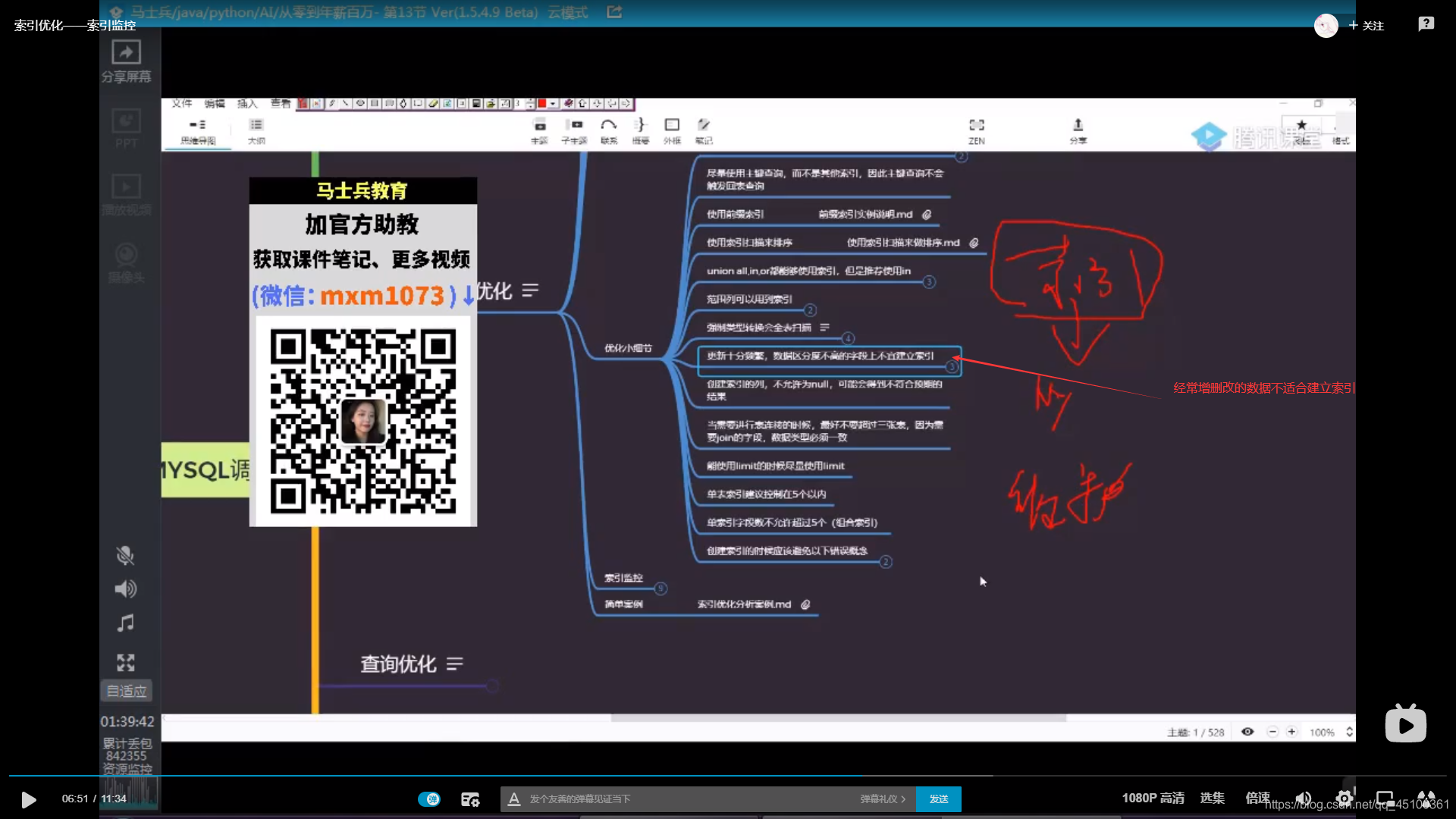Click the share arrow beside title
This screenshot has width=1456, height=819.
614,12
